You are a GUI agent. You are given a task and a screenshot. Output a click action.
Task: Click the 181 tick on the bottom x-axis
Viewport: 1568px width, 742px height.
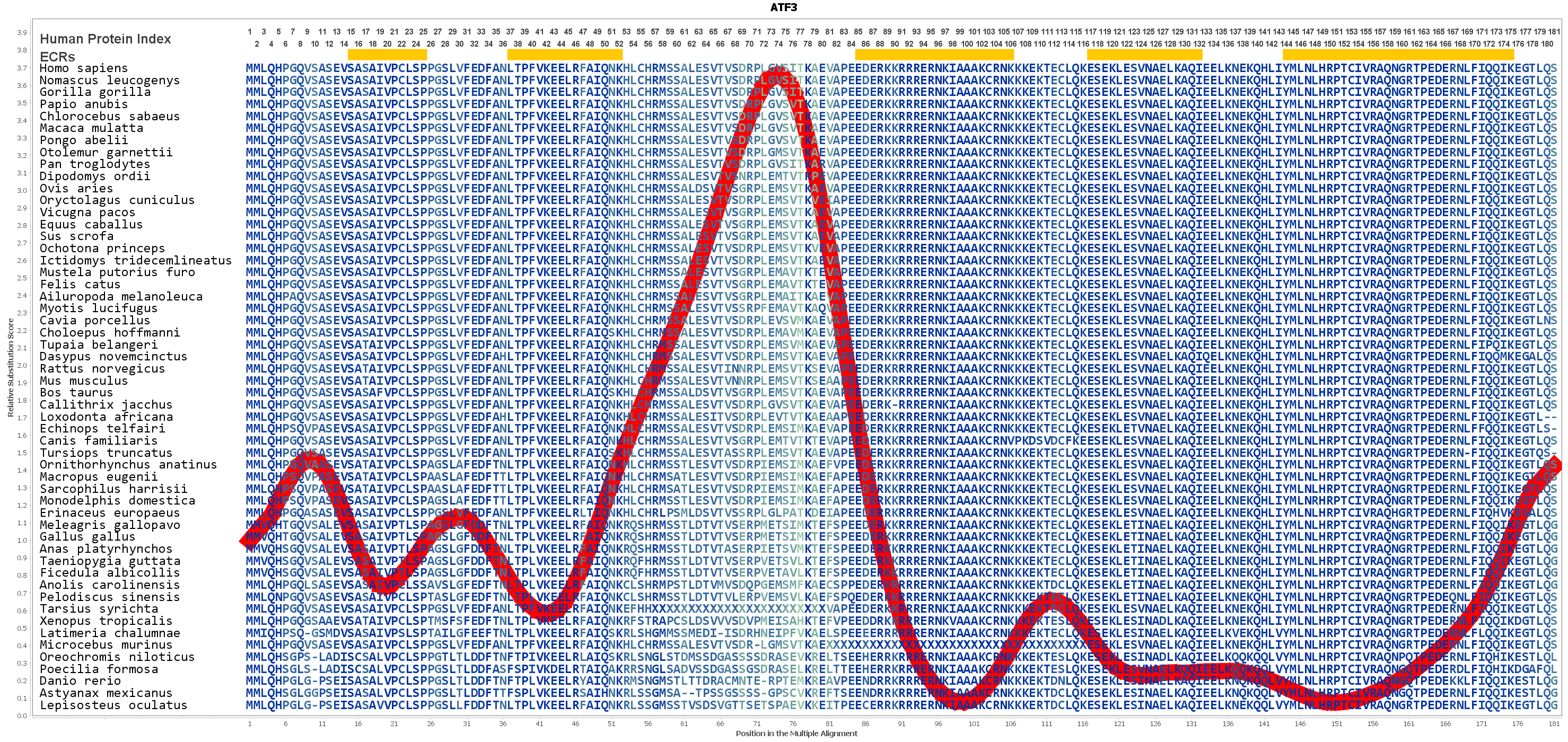click(1554, 724)
